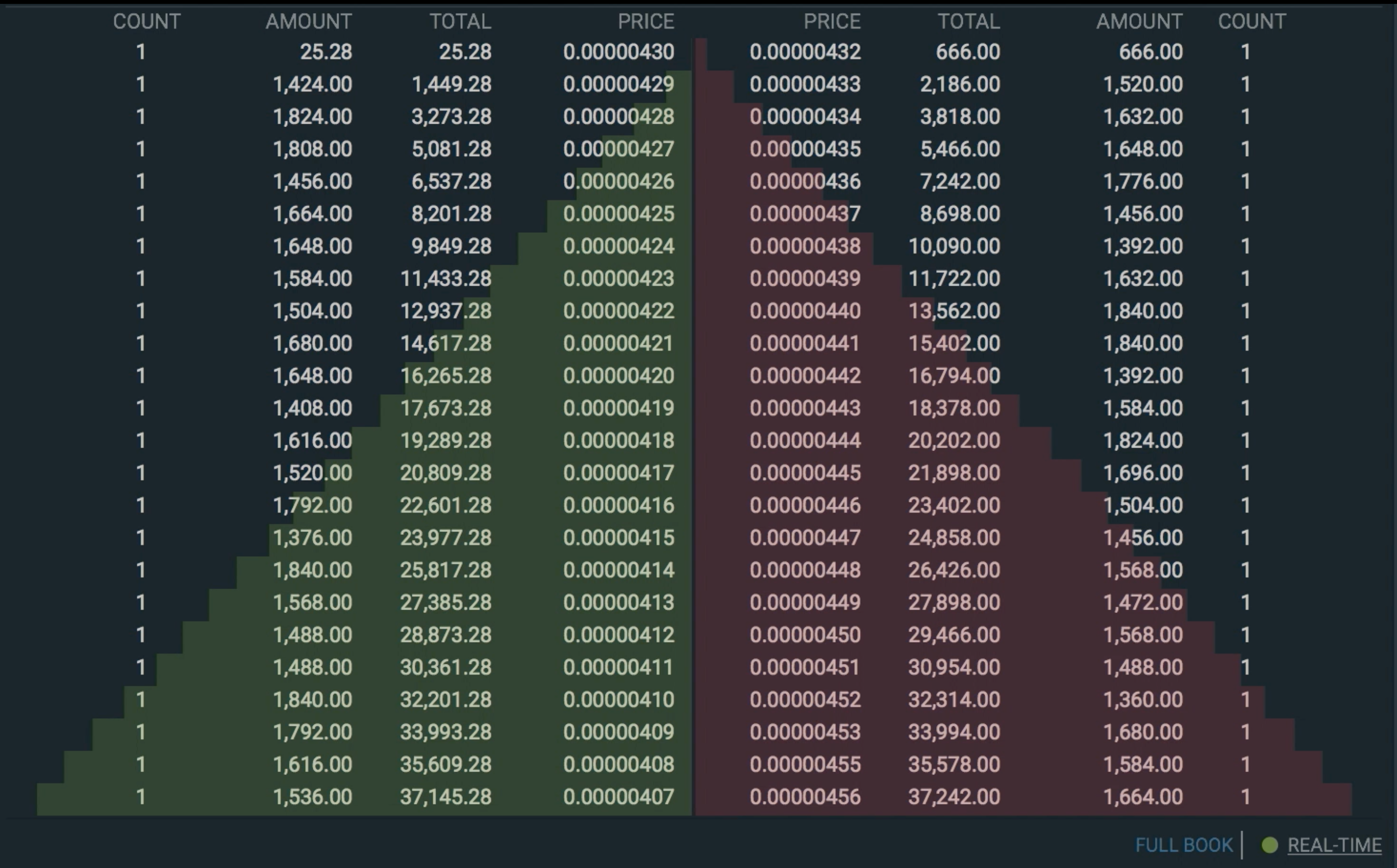
Task: Click bid amount 25.28
Action: coord(325,52)
